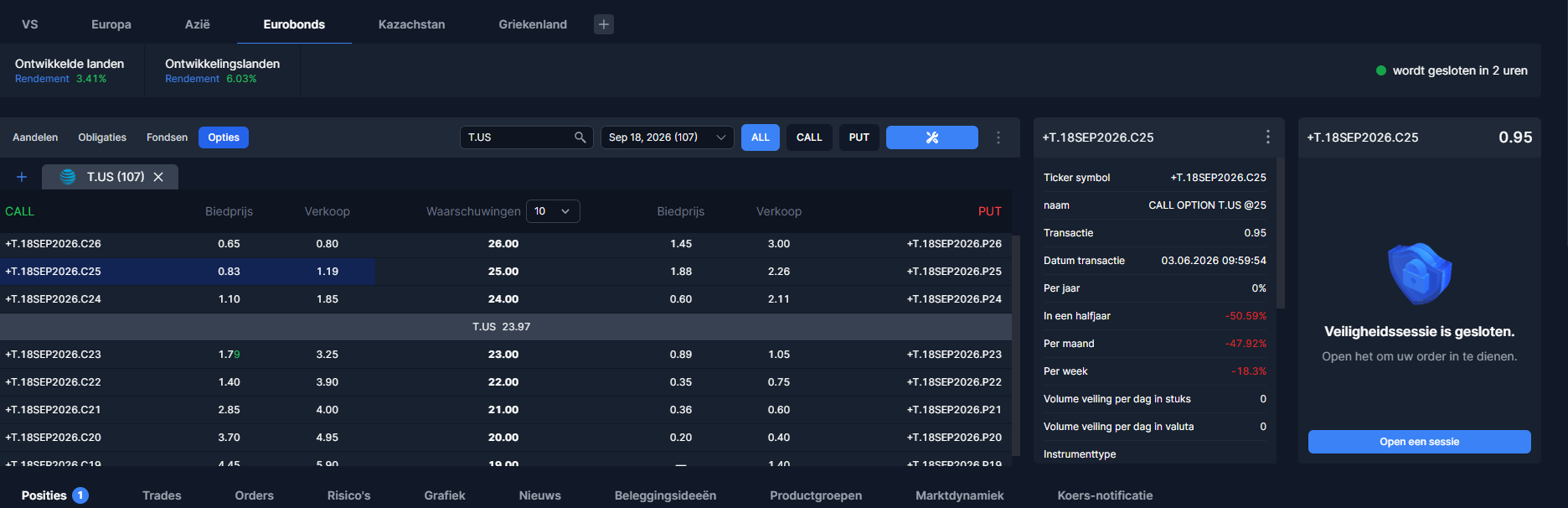Select put option +T.18SEP2026.P26
This screenshot has height=508, width=1568.
click(954, 244)
